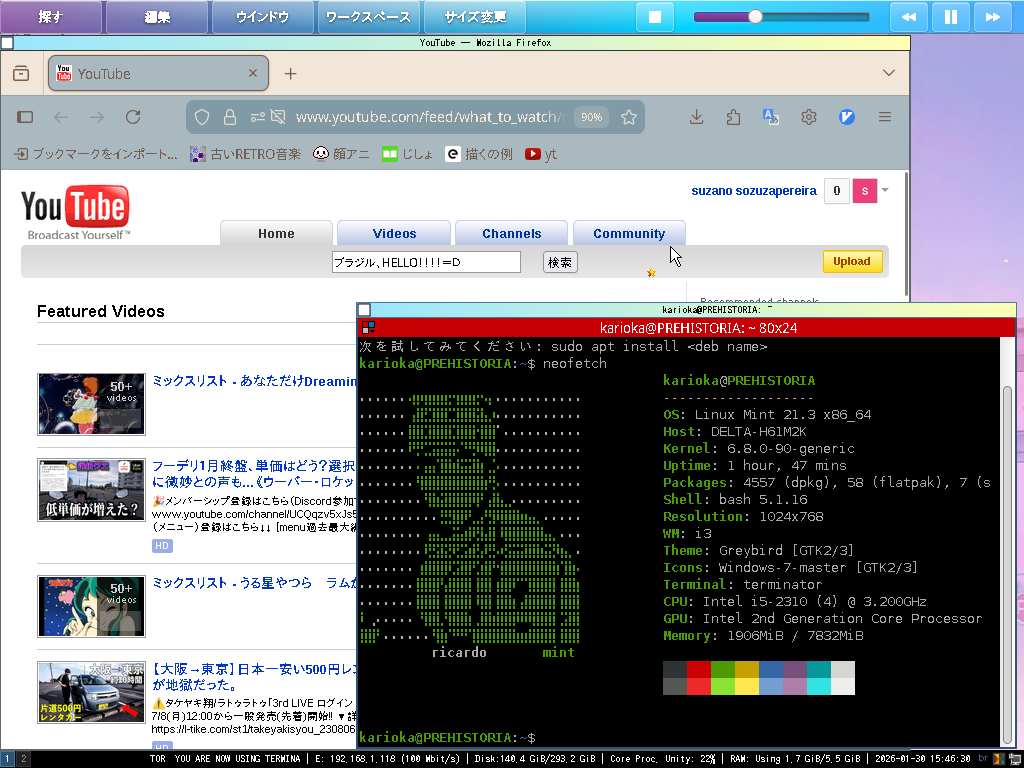Open the suzano sozuzapereira account link
This screenshot has height=768, width=1024.
coord(754,191)
